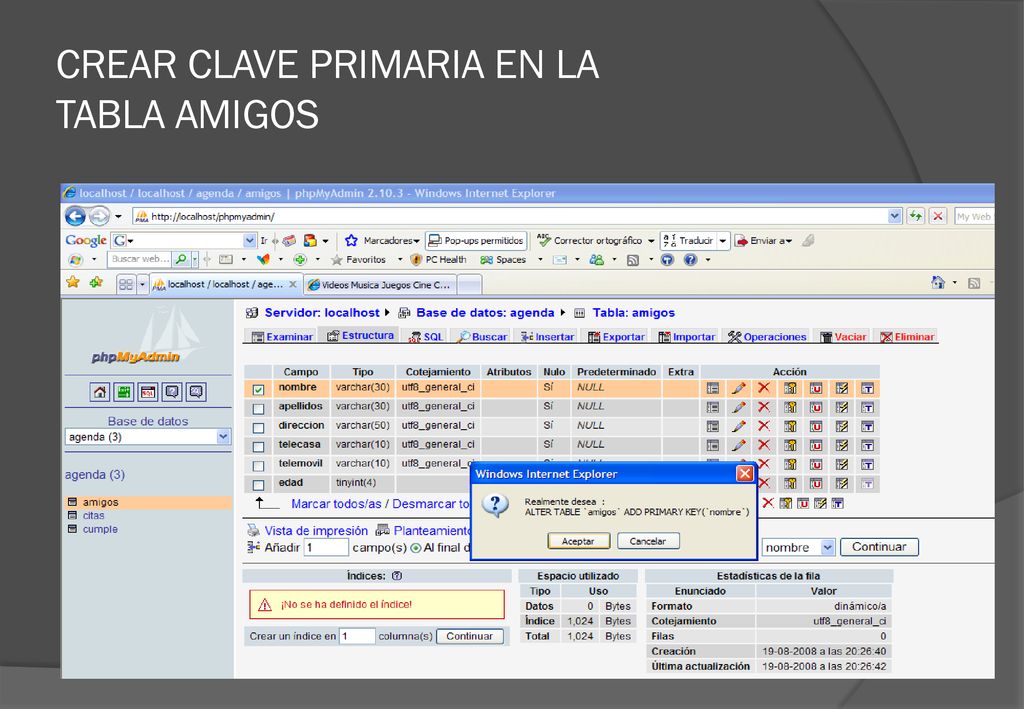Screen dimensions: 1024x709
Task: Click the pencil edit icon for direccion row
Action: (x=739, y=426)
